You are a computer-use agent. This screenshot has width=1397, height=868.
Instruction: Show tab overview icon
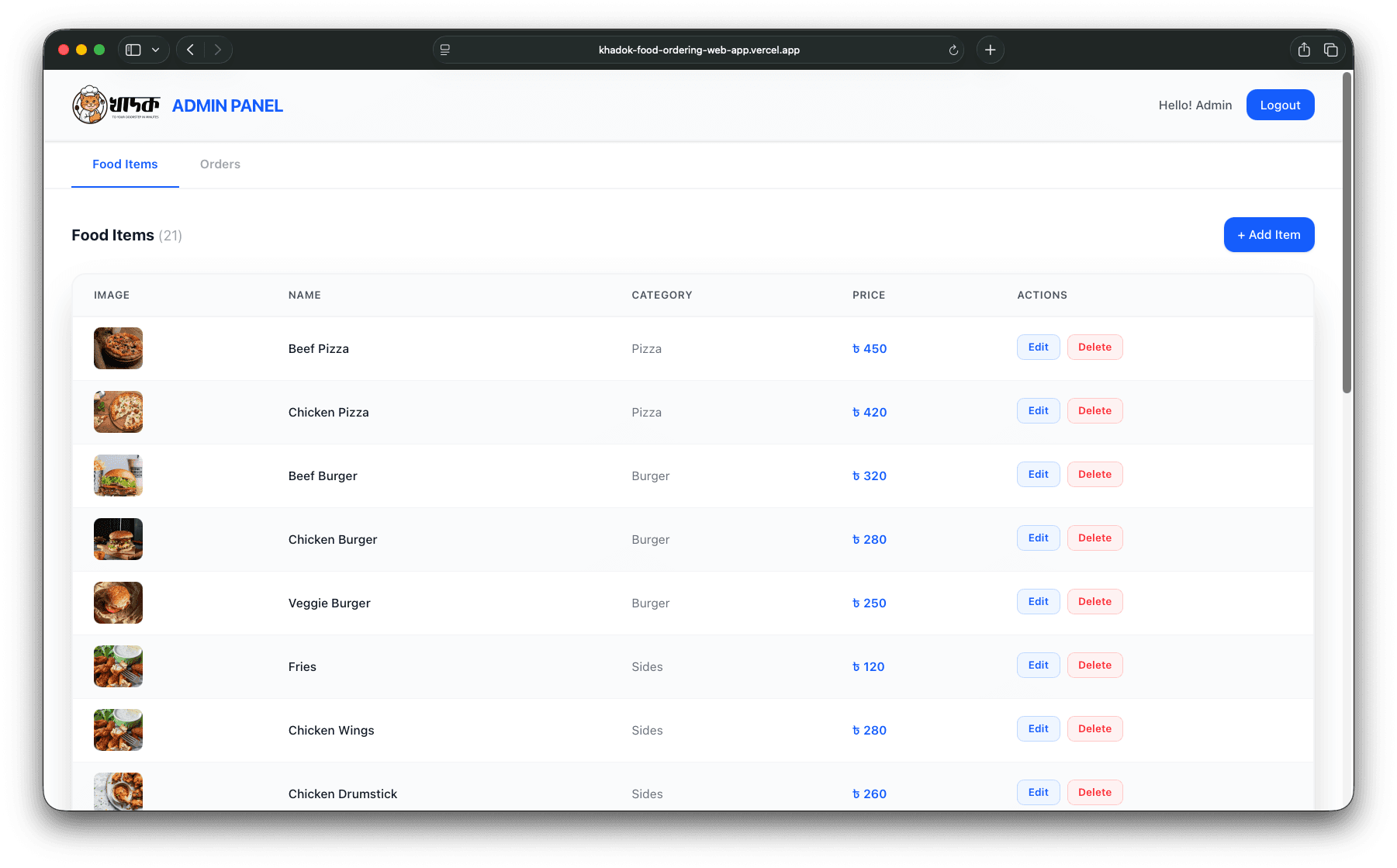pos(1331,50)
